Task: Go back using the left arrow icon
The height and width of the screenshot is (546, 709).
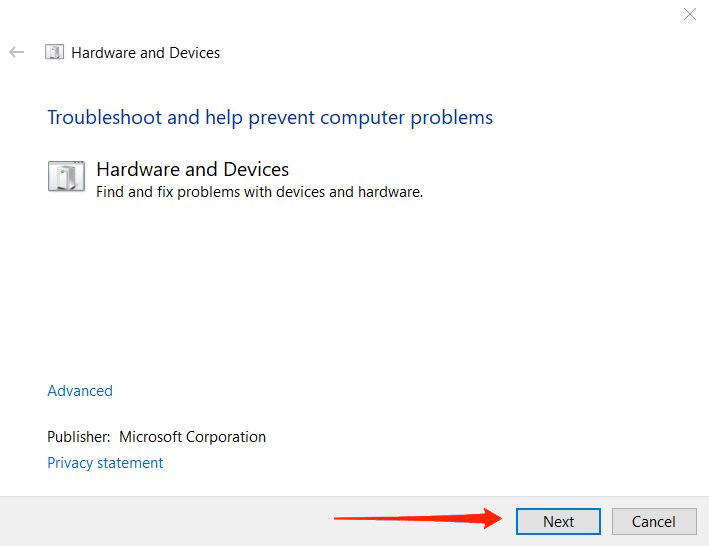Action: tap(16, 52)
